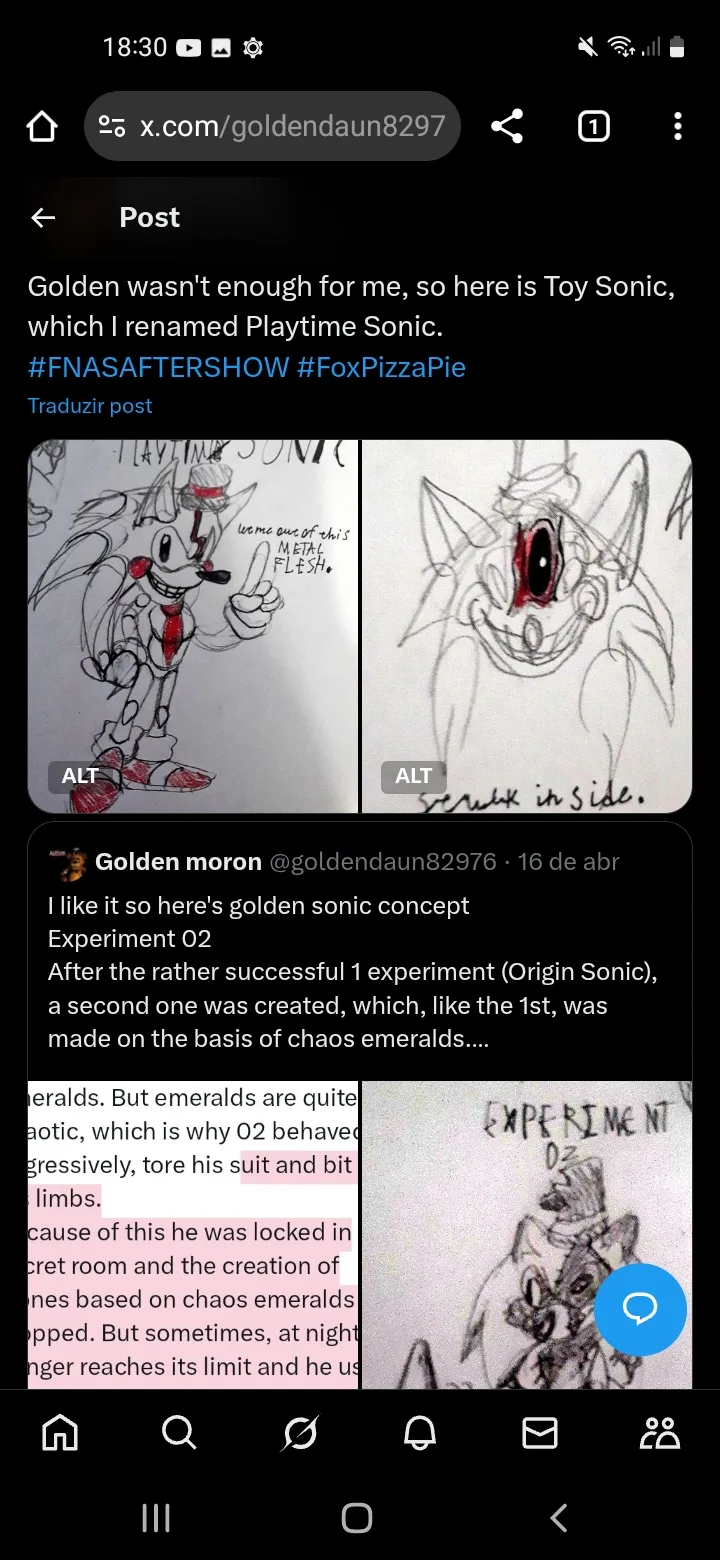Open the #FNASAFTERSHOW hashtag
The height and width of the screenshot is (1560, 720).
(x=158, y=367)
